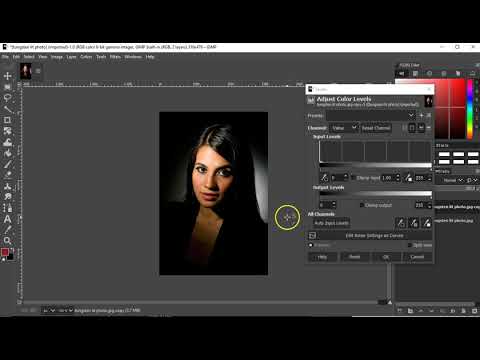This screenshot has height=360, width=480.
Task: Open the Filters menu
Action: (115, 57)
